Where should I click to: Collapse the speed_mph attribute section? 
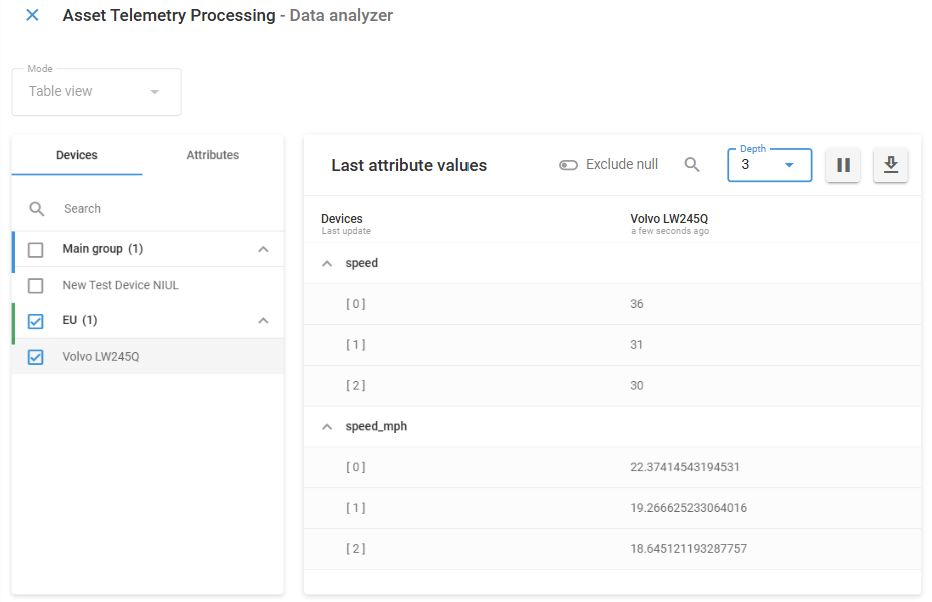[x=327, y=426]
